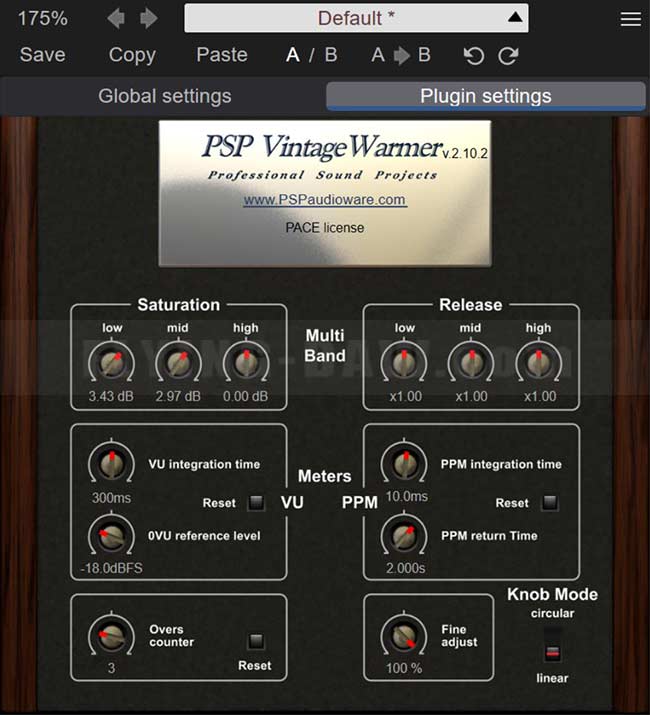Click the -18.0dBFS reference value
Screen dimensions: 650x715
point(111,568)
